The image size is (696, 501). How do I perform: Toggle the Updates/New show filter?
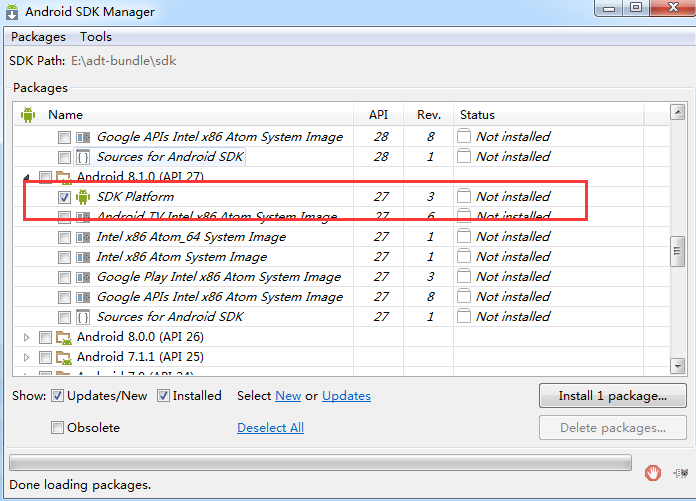tap(57, 395)
